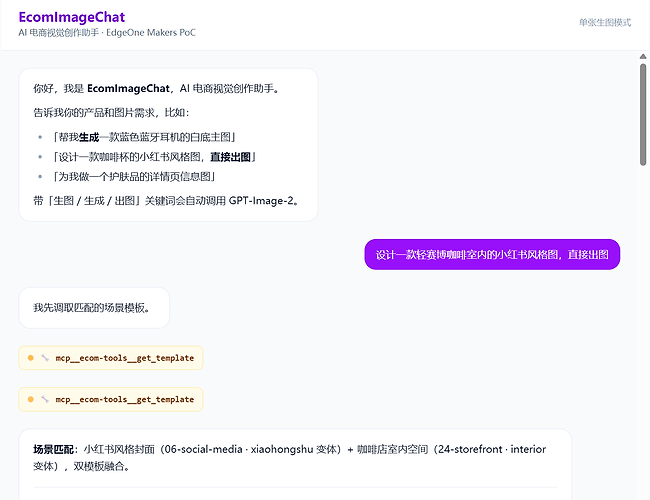Click the orange status dot on the second tool call

(31, 399)
